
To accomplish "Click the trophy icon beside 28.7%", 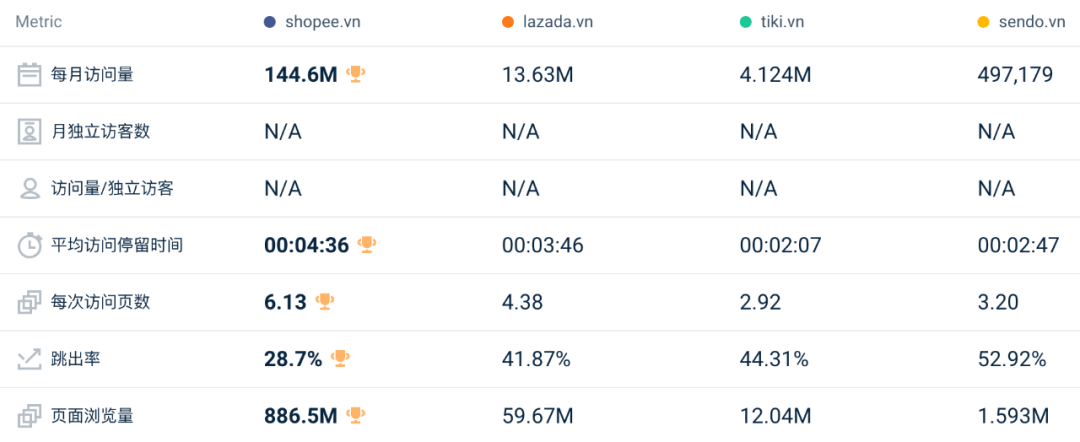I will [x=340, y=358].
